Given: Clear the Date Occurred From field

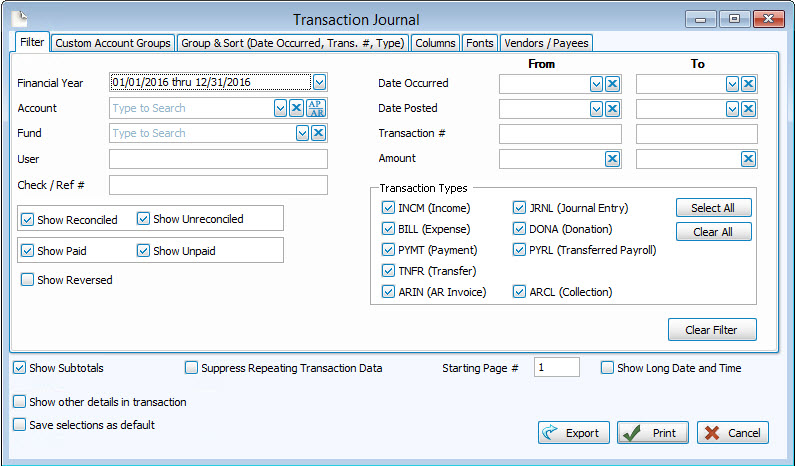Looking at the screenshot, I should (x=612, y=84).
